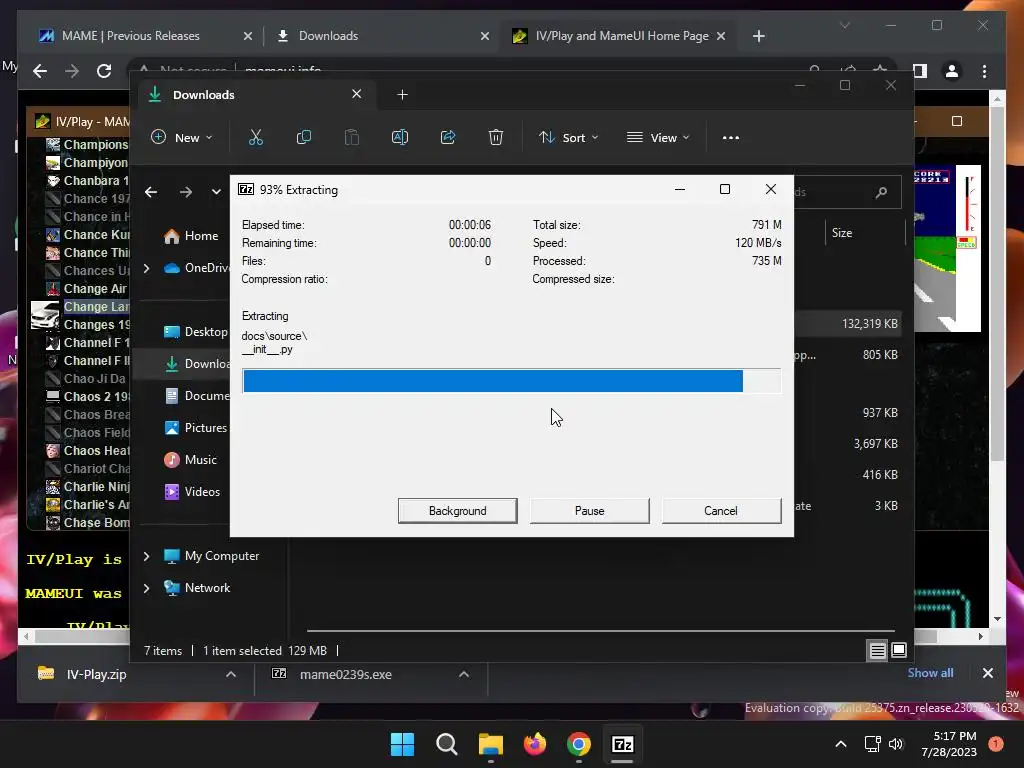Screen dimensions: 1024x768
Task: Click the Share icon in Explorer toolbar
Action: point(448,137)
